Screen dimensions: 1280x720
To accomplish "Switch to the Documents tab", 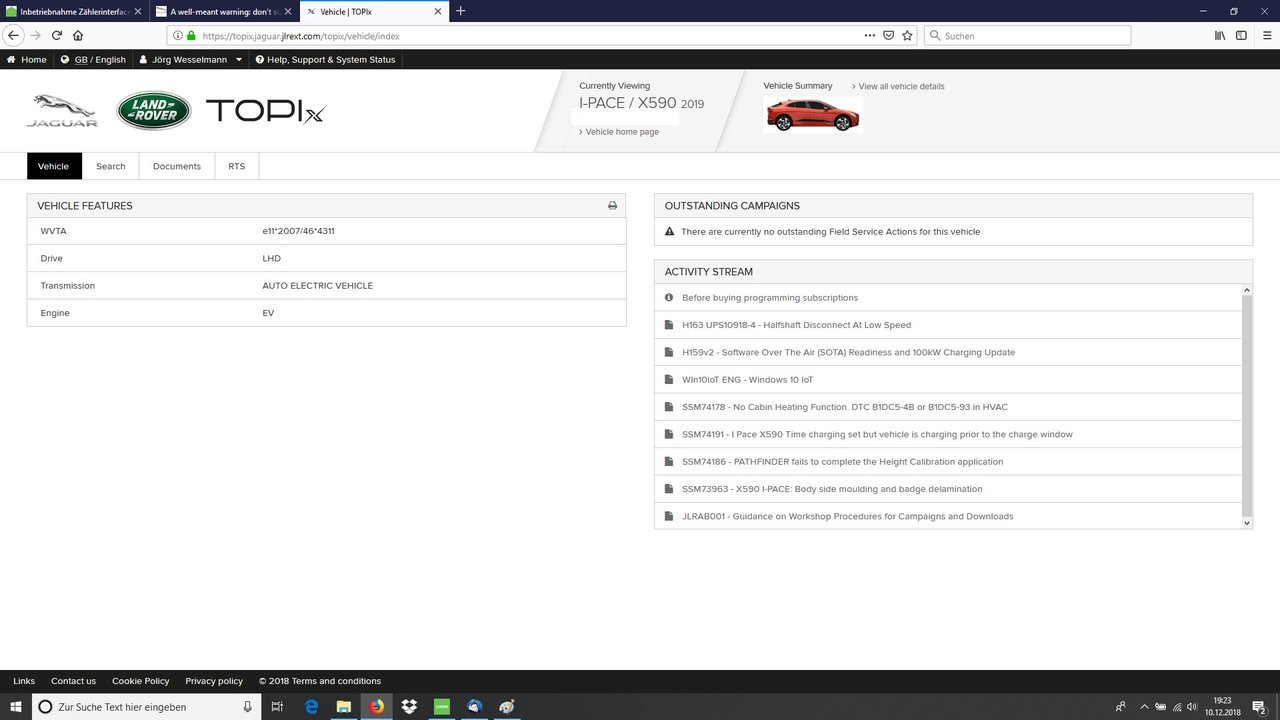I will [x=177, y=166].
